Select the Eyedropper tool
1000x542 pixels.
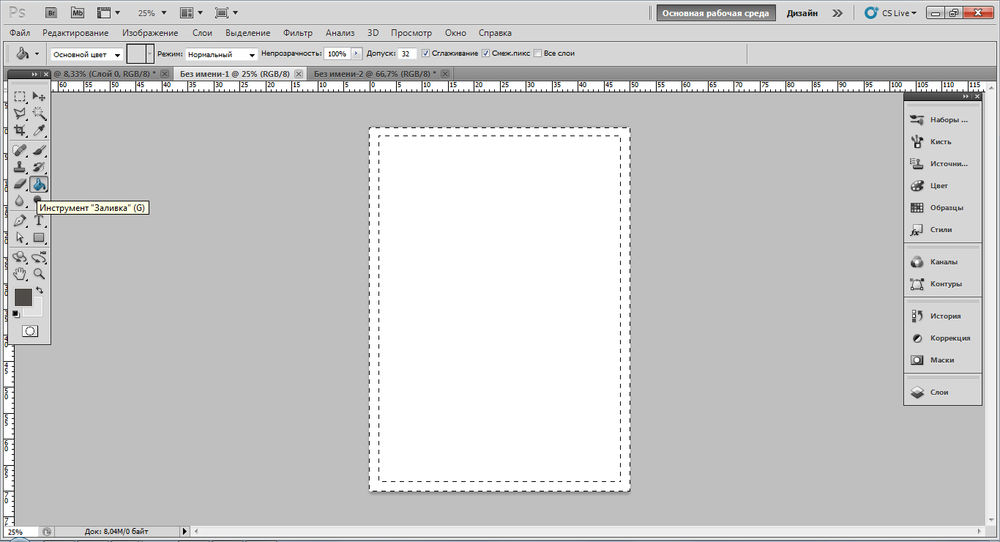tap(39, 131)
